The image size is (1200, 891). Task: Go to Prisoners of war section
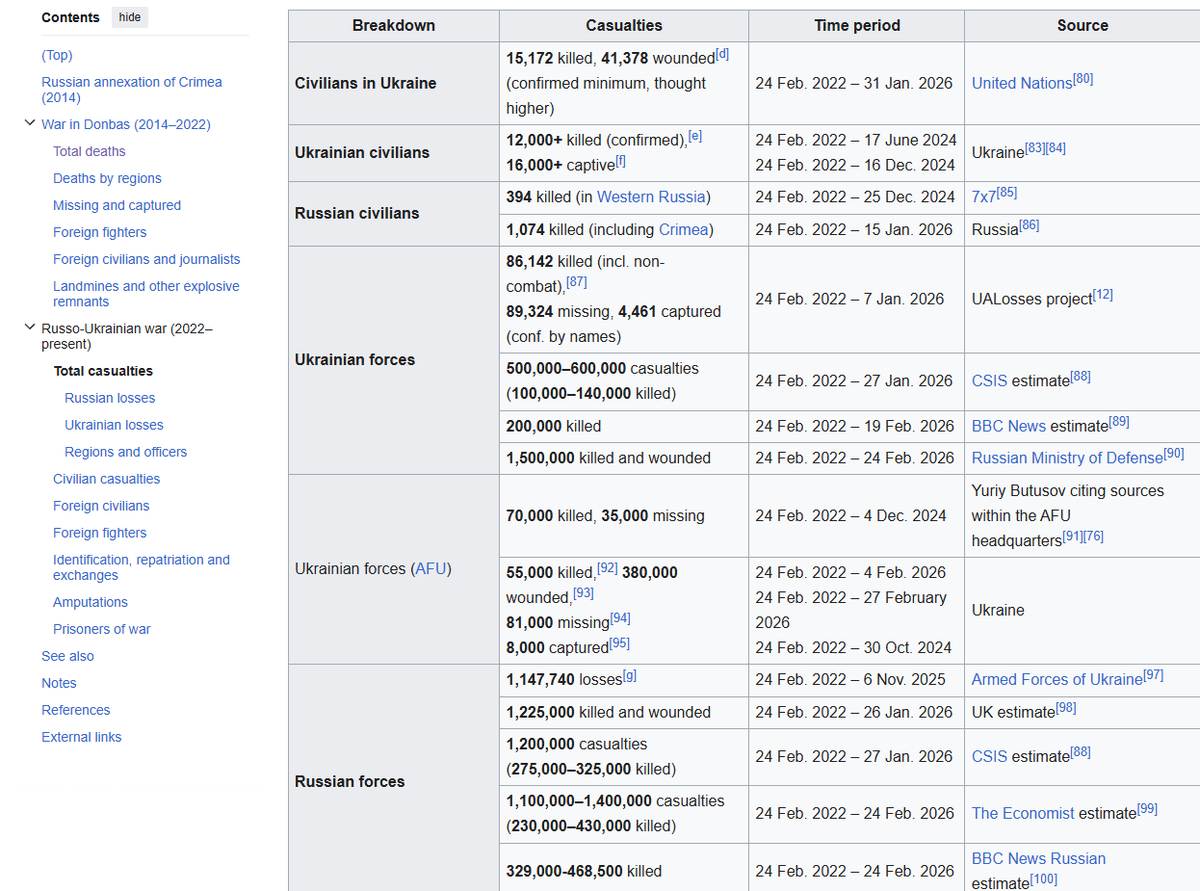click(102, 629)
